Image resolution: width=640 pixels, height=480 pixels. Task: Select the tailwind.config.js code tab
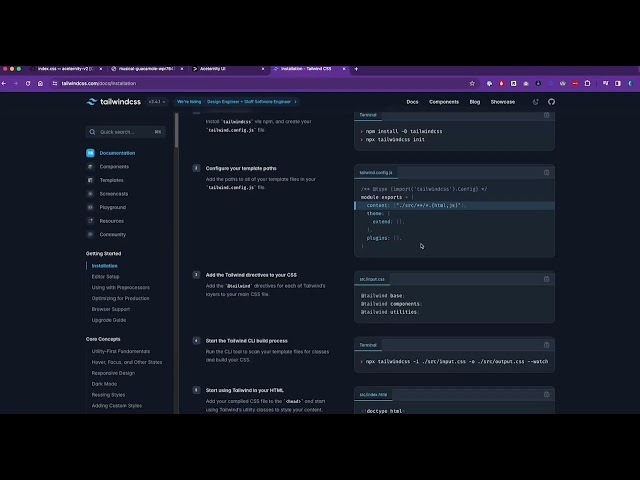click(376, 173)
